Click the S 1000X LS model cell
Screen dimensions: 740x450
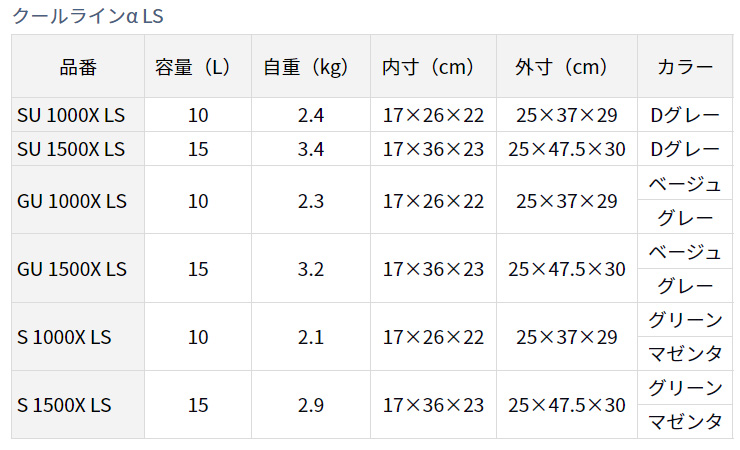coord(78,337)
